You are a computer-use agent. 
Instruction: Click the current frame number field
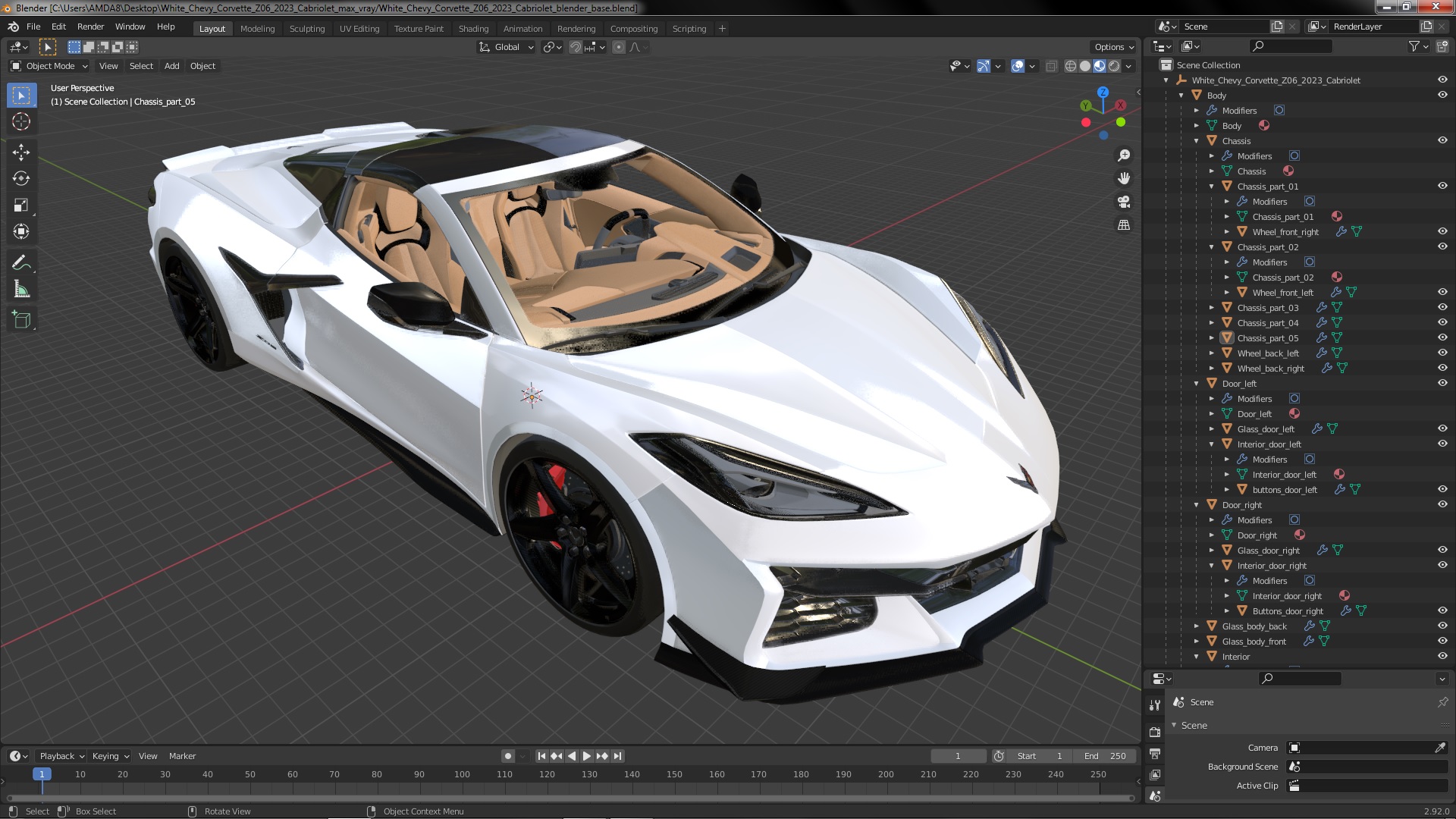tap(958, 756)
